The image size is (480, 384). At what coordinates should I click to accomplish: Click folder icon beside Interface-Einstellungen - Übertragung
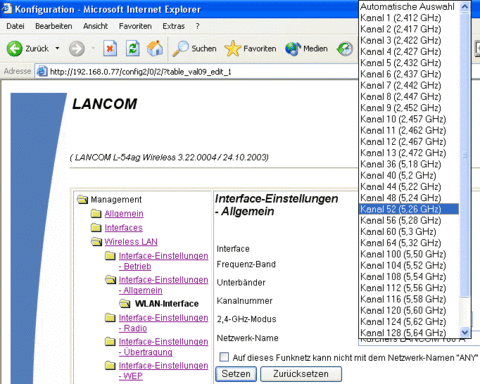pyautogui.click(x=110, y=341)
